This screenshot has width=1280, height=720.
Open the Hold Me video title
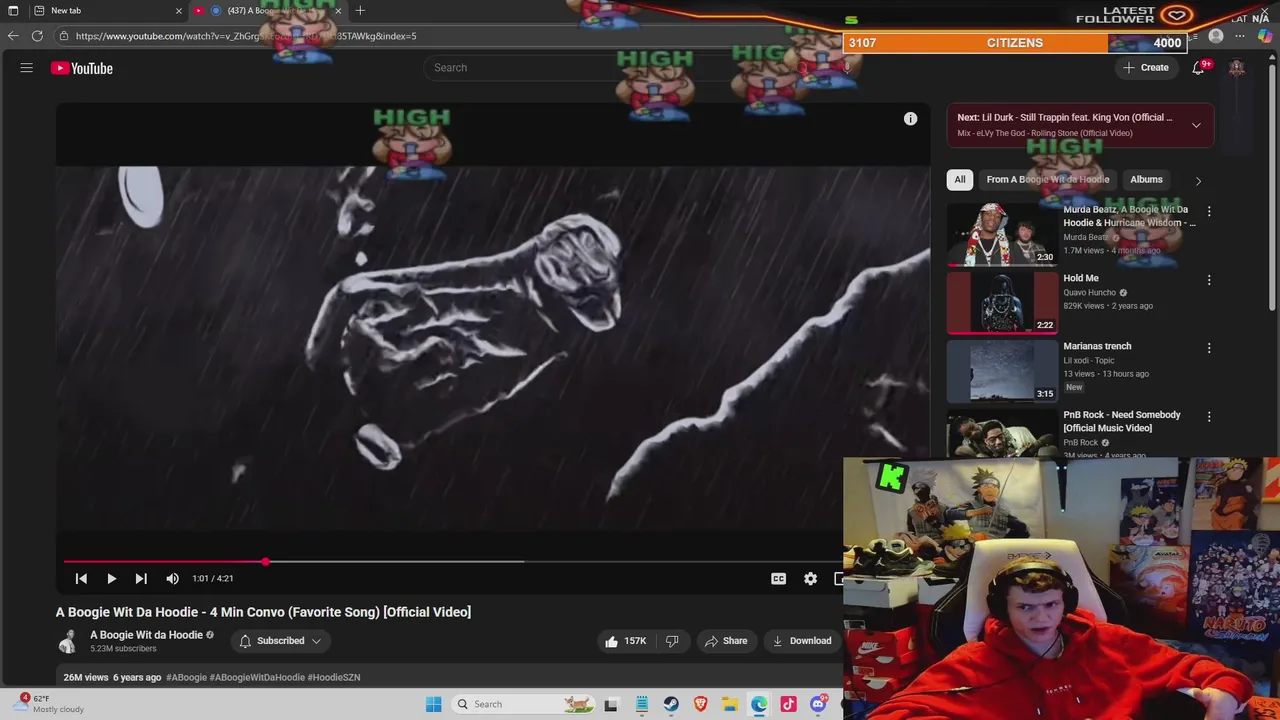tap(1081, 278)
